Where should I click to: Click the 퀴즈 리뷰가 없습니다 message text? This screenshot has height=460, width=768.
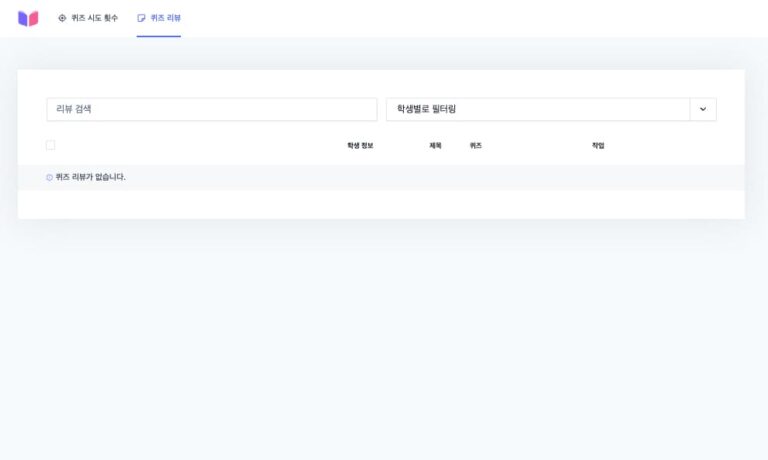[90, 177]
